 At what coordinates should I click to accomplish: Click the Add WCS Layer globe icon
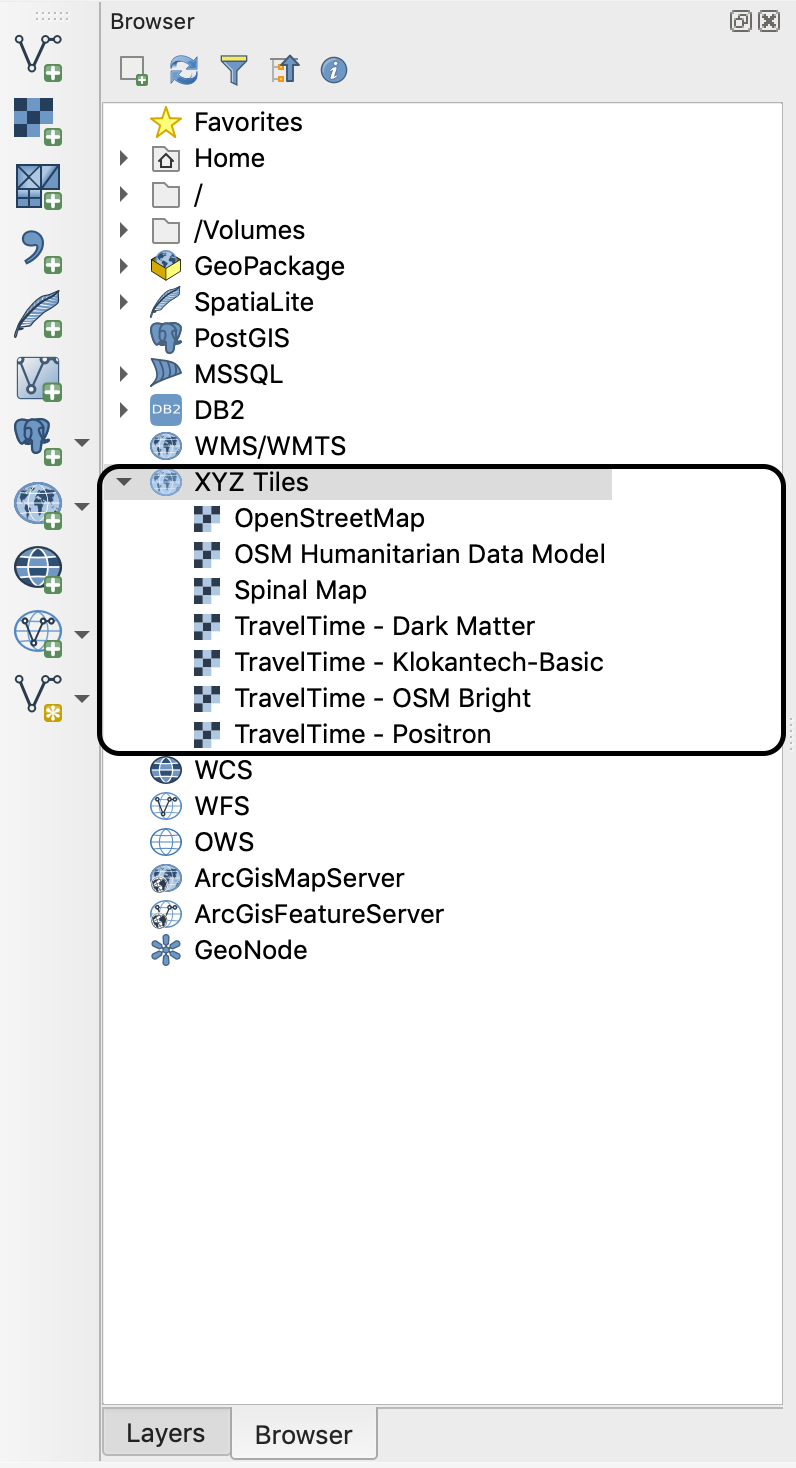coord(39,570)
